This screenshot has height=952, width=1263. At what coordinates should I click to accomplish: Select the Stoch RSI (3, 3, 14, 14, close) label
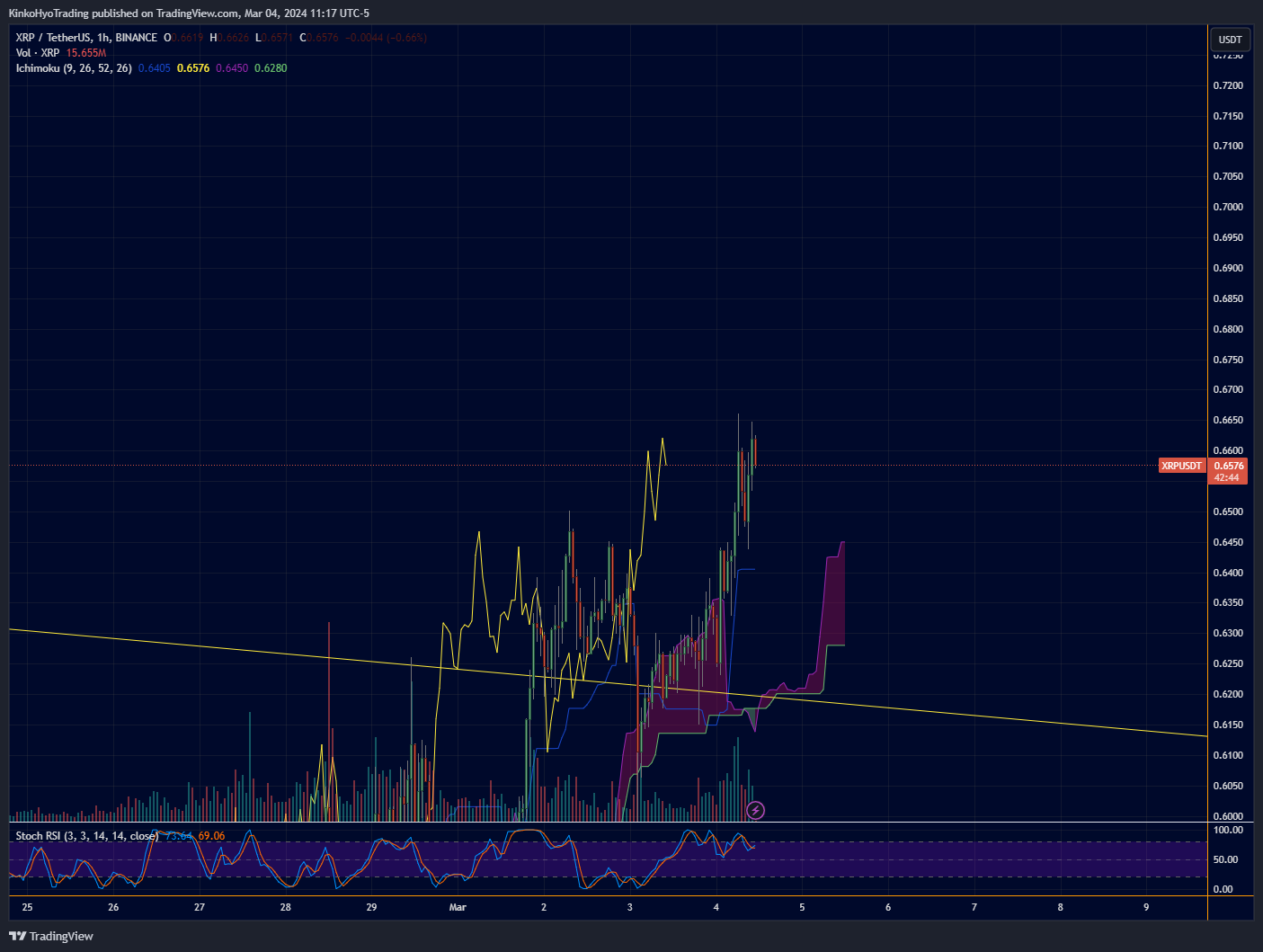pyautogui.click(x=87, y=836)
